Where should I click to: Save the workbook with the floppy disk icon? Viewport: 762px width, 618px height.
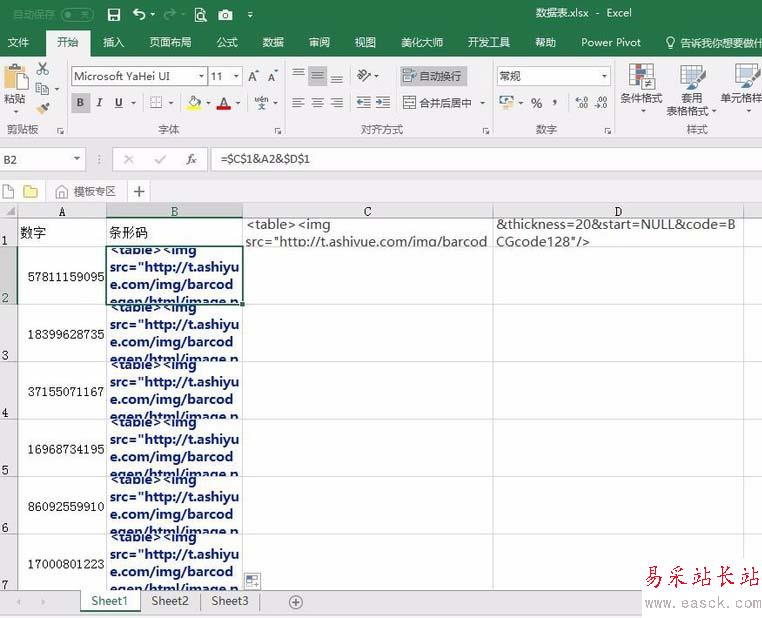click(x=114, y=15)
